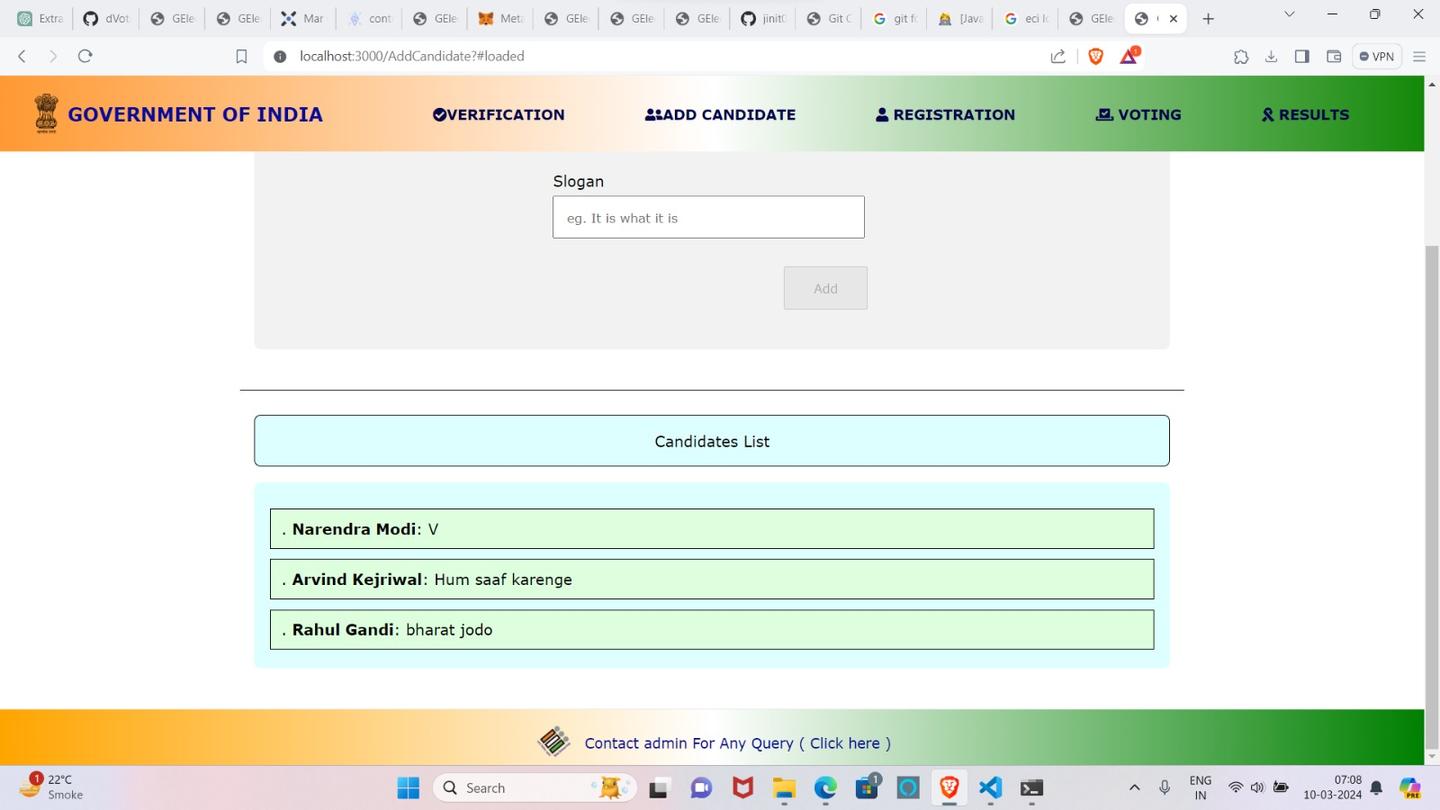1440x810 pixels.
Task: Switch to the git fo Google tab
Action: pyautogui.click(x=894, y=18)
